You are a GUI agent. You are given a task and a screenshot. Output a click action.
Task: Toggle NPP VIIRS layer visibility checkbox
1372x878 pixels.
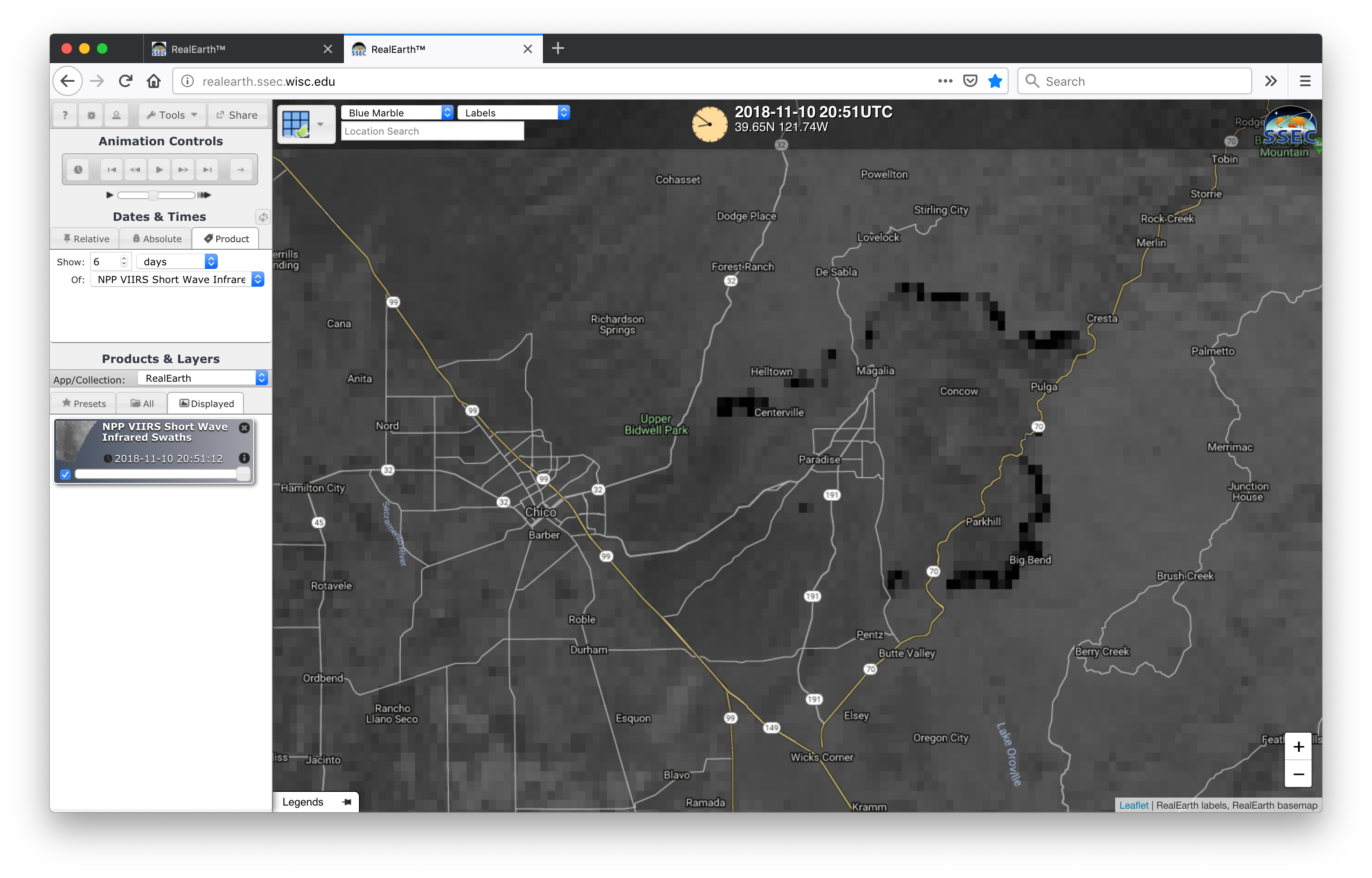[x=66, y=475]
